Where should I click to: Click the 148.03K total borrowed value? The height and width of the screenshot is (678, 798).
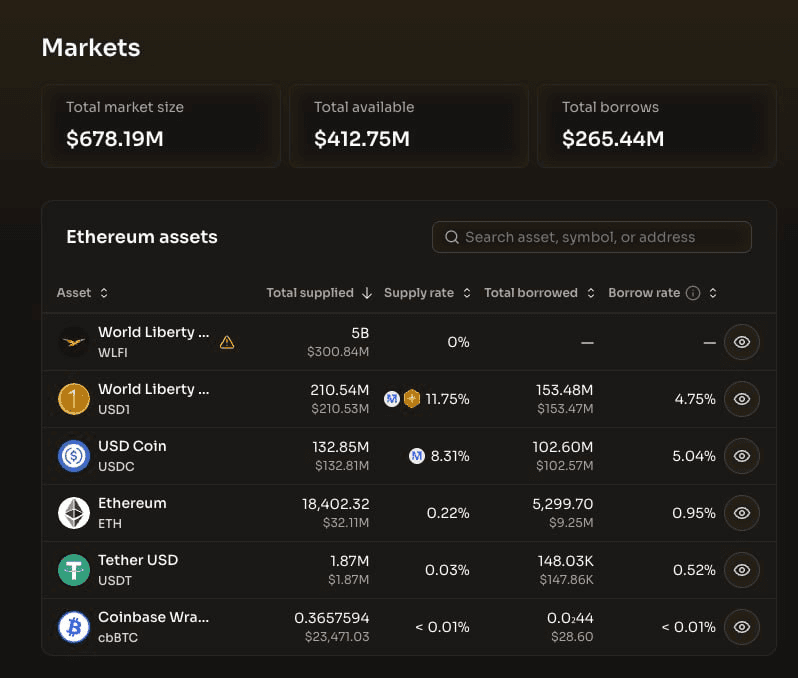point(565,561)
